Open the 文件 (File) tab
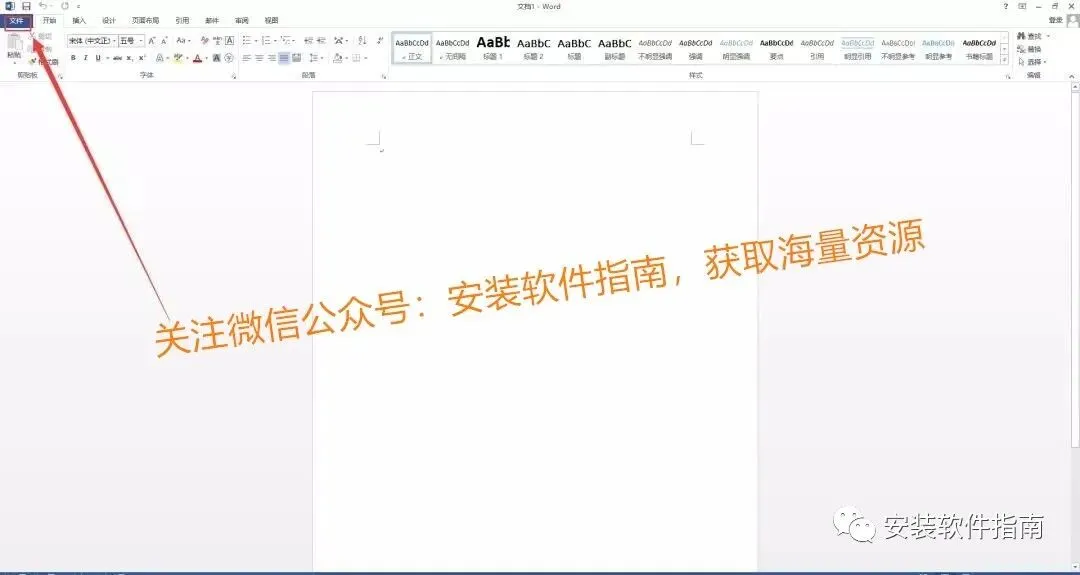The image size is (1080, 575). coord(17,21)
